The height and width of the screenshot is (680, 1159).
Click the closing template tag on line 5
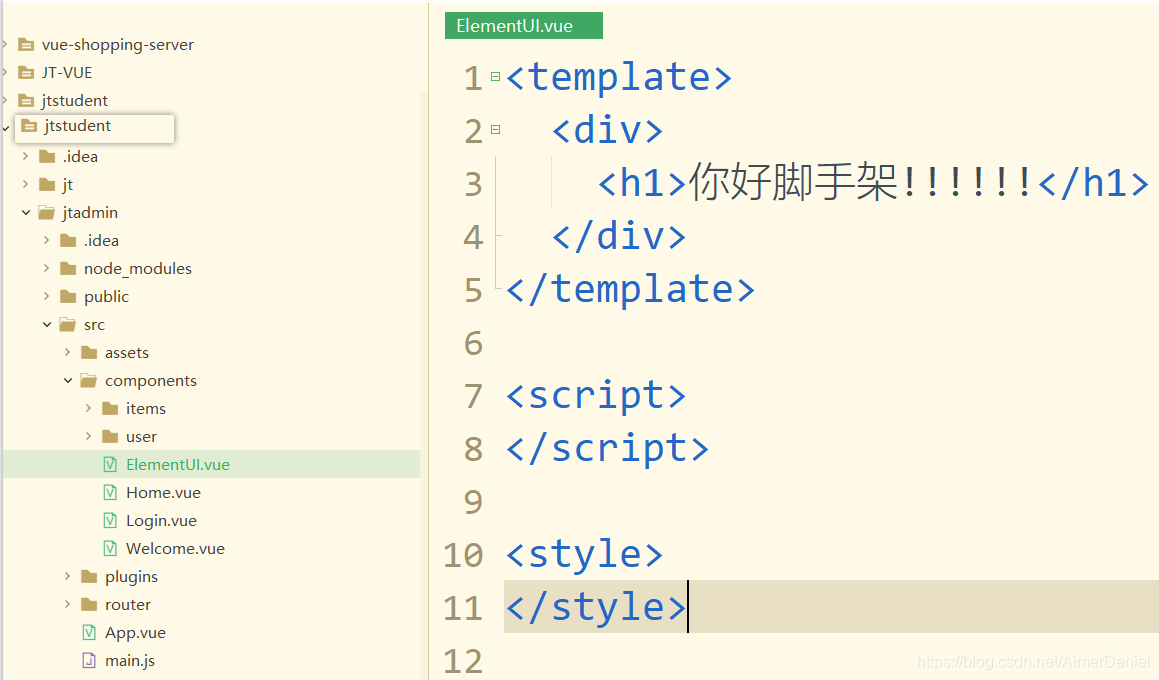point(631,289)
